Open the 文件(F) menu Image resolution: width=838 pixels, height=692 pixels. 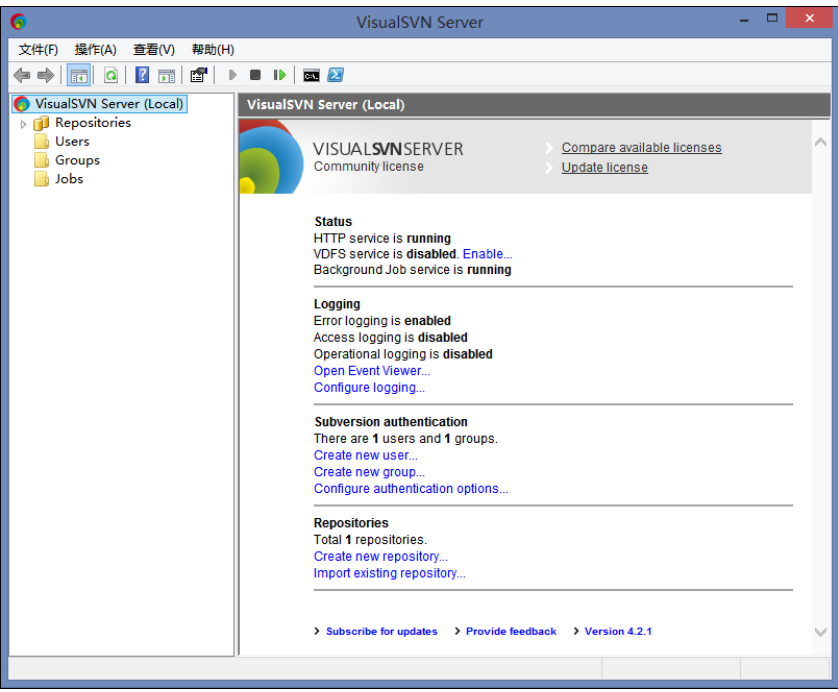click(38, 50)
